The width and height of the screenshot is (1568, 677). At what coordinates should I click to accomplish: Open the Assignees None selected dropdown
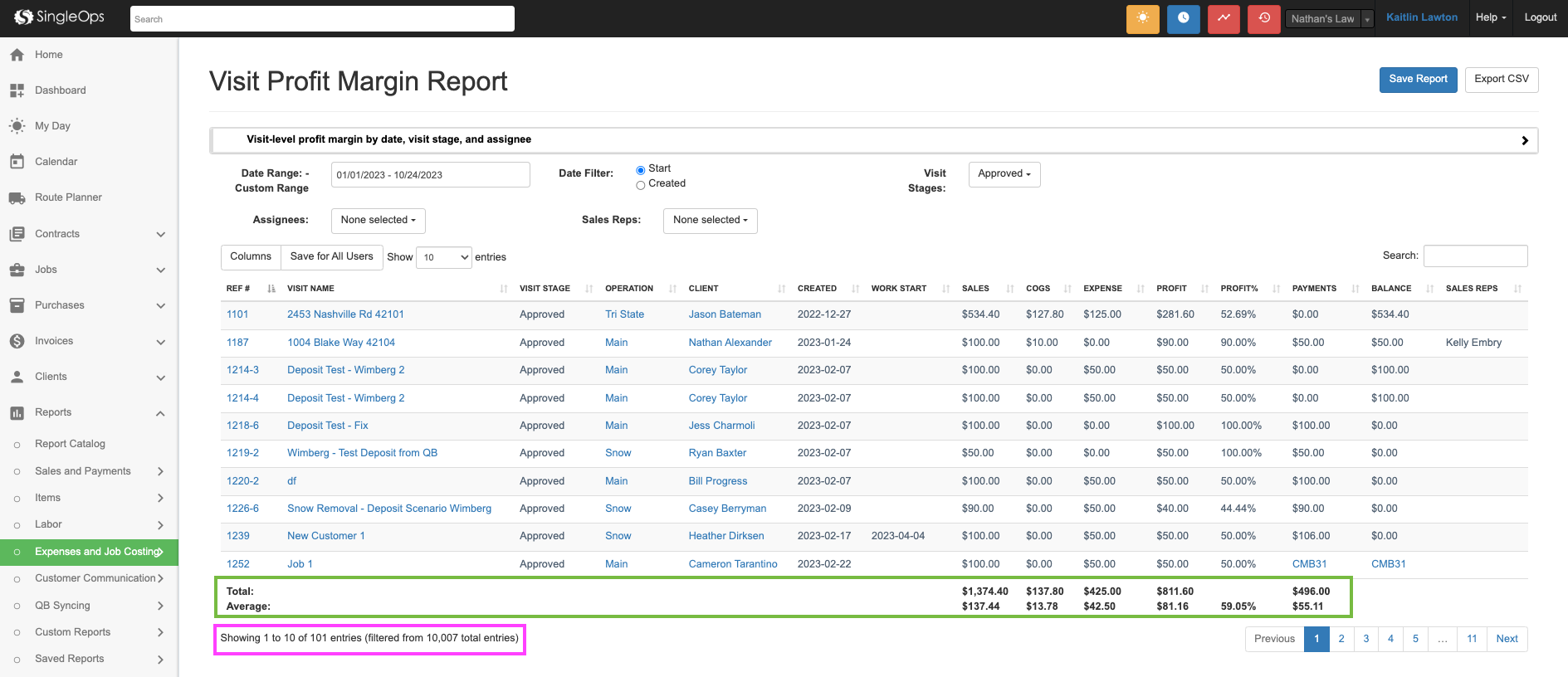click(x=378, y=221)
